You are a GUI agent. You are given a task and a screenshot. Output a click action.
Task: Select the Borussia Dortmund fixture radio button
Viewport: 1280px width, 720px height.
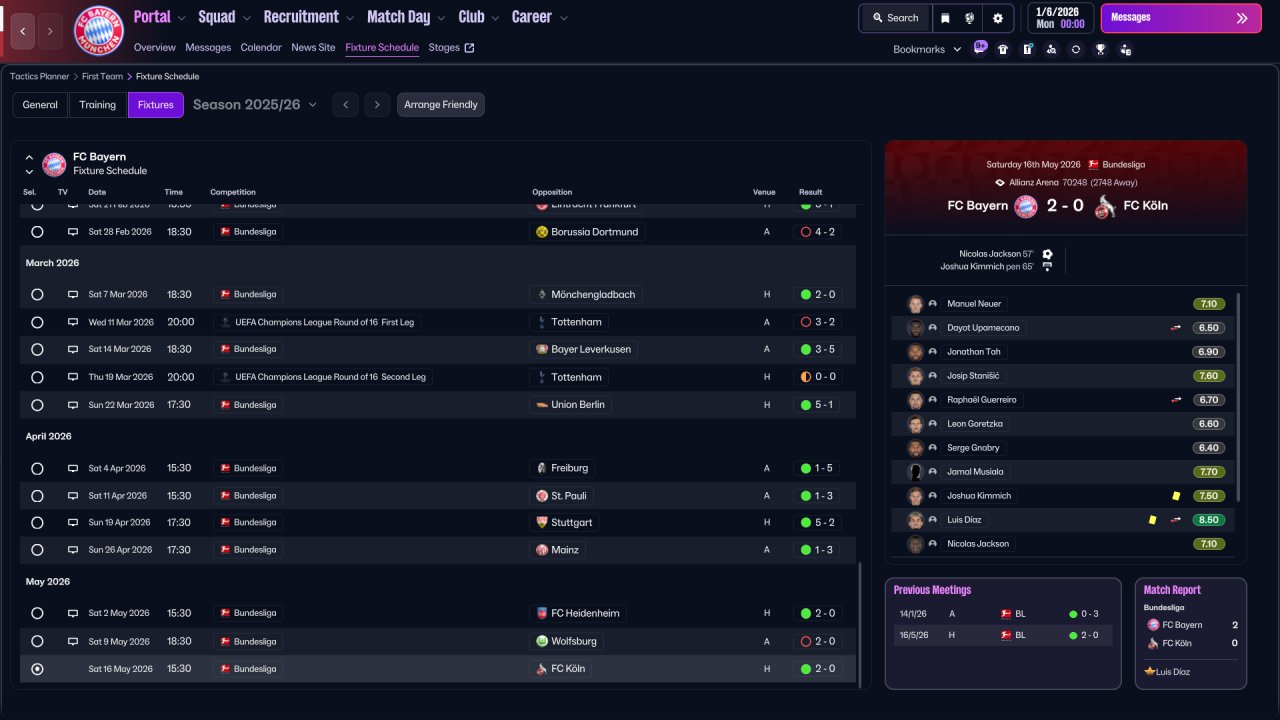click(37, 232)
